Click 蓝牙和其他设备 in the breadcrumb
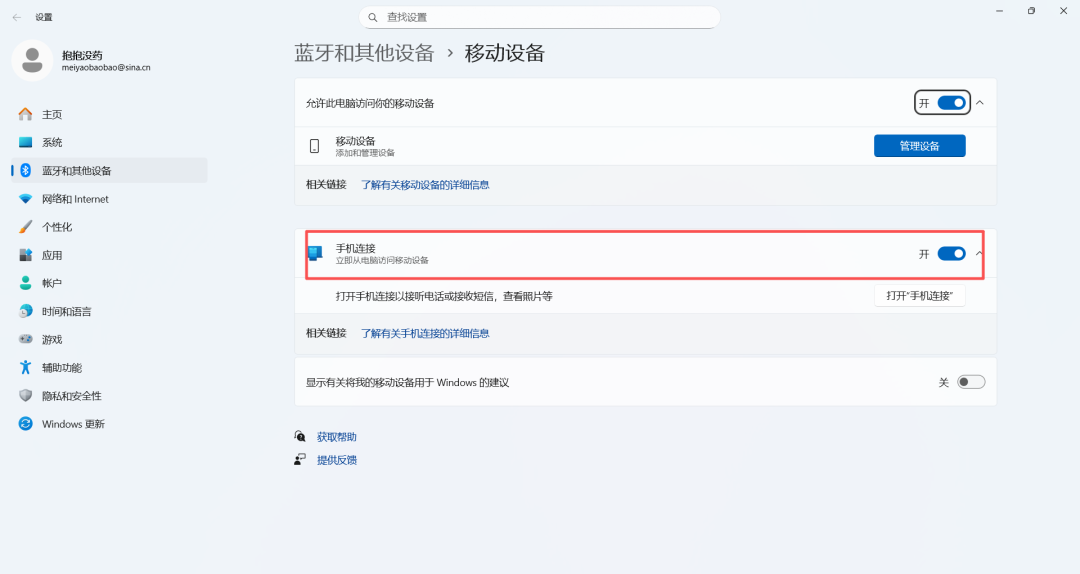Screen dimensions: 1080x574 (x=364, y=53)
